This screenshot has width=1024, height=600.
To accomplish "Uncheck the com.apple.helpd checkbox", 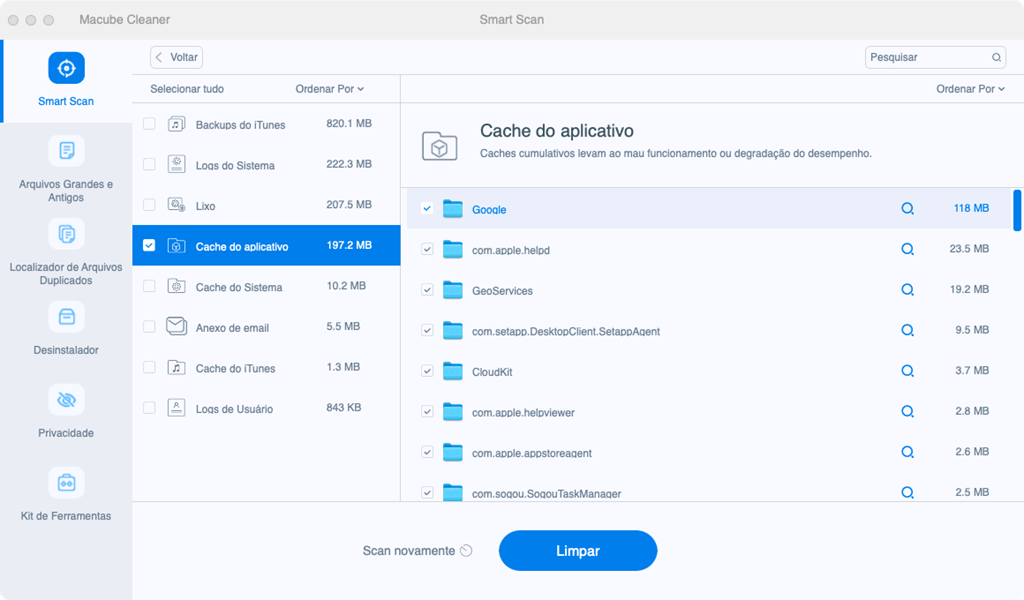I will (x=427, y=249).
